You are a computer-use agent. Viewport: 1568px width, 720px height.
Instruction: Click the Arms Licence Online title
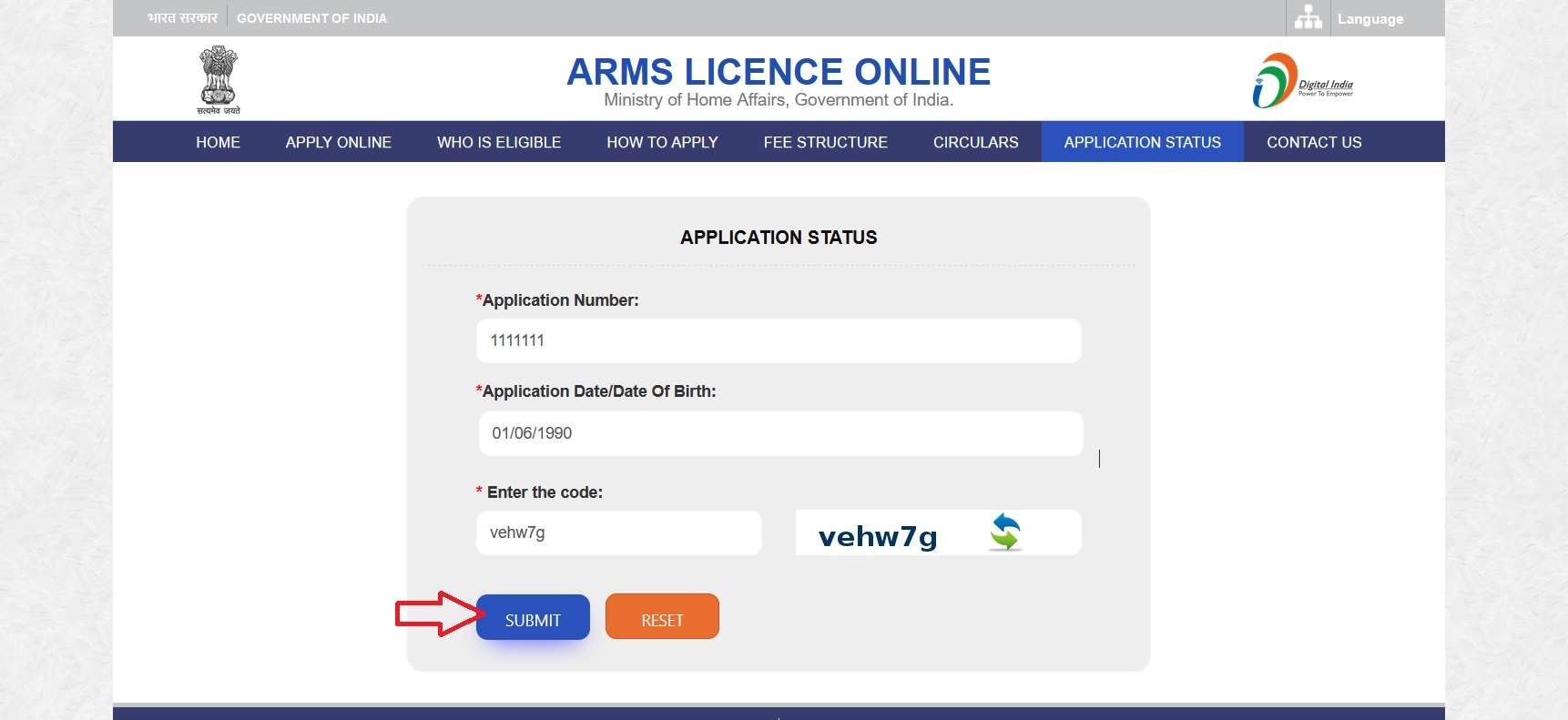tap(778, 72)
